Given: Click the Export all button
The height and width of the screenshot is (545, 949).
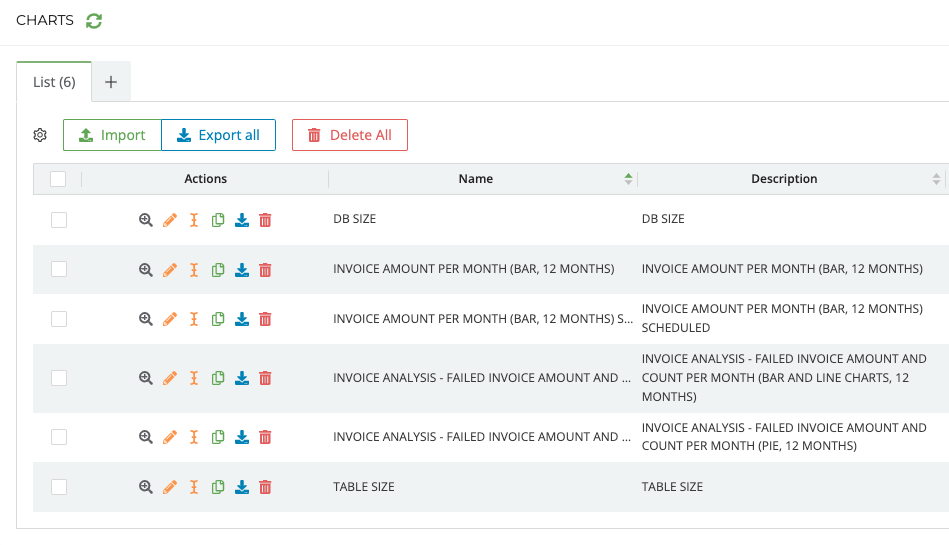Looking at the screenshot, I should 218,135.
